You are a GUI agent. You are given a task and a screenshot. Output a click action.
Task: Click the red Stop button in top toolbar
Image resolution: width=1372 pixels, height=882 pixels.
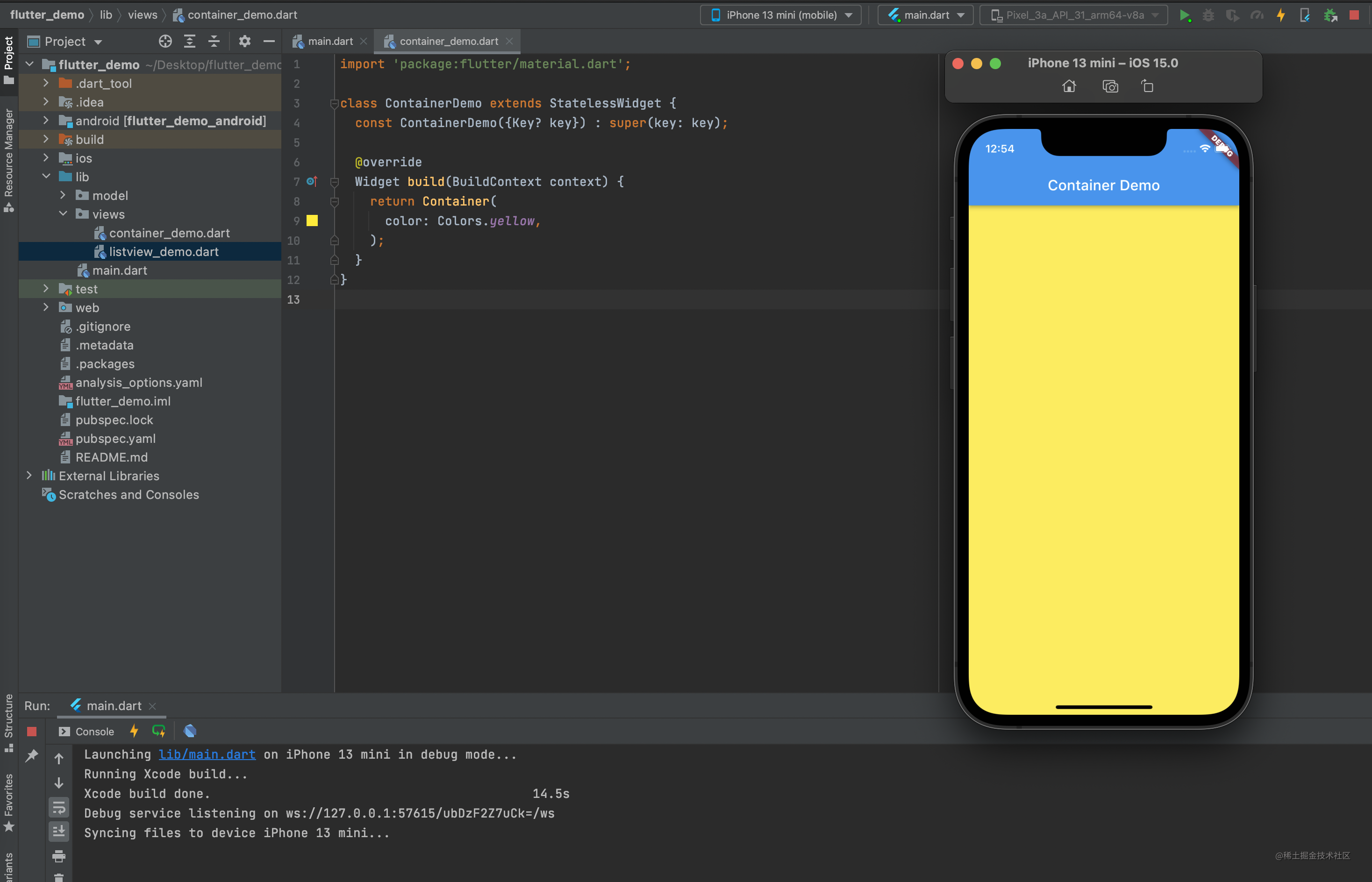(1354, 15)
